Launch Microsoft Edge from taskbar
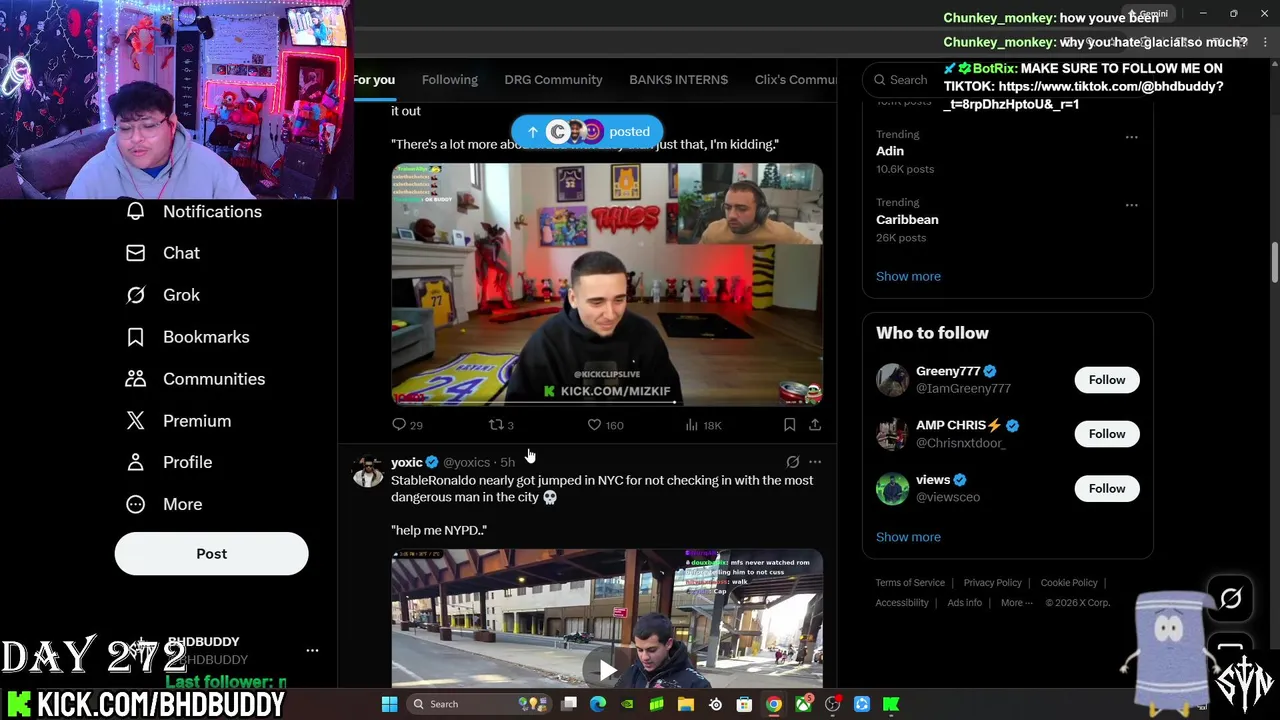The height and width of the screenshot is (720, 1280). 598,704
